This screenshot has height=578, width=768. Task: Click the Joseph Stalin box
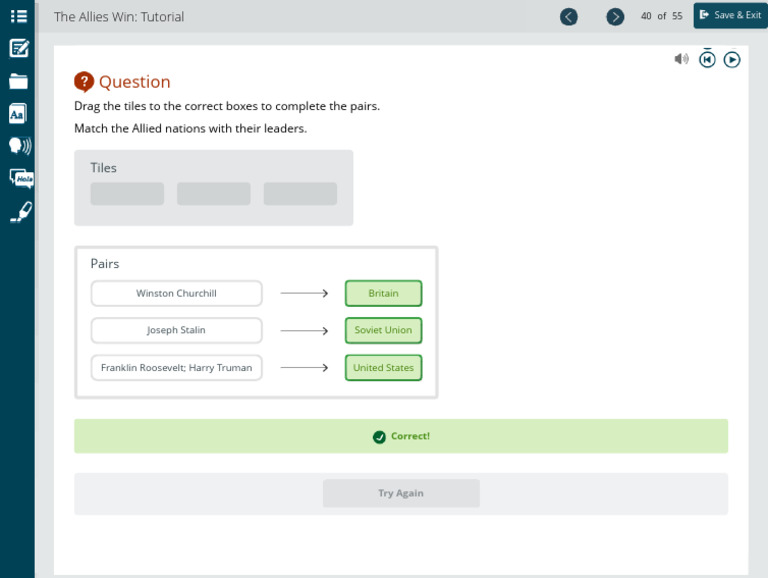[x=176, y=330]
